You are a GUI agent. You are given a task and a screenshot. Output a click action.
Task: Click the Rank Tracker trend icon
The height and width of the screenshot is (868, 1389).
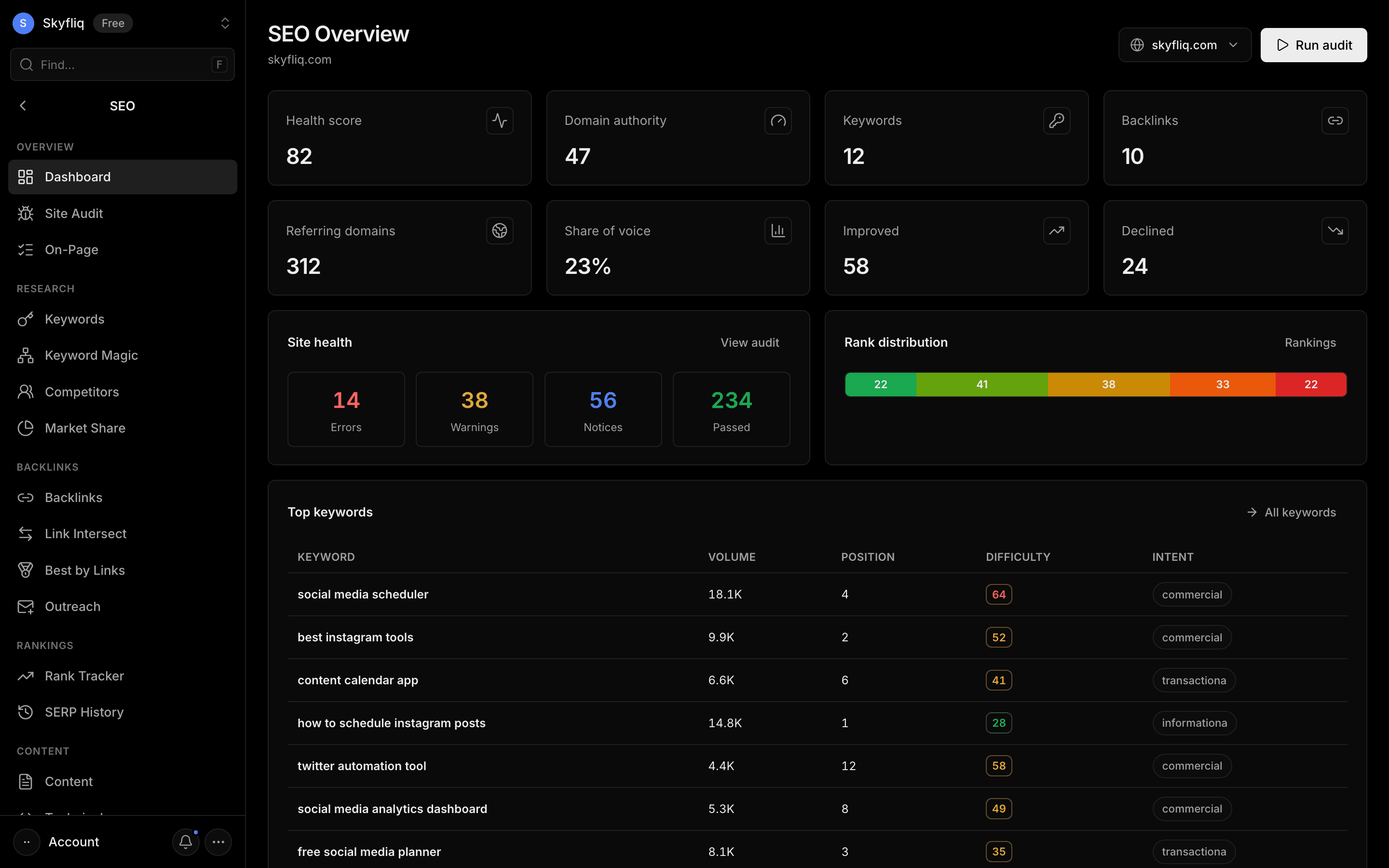point(25,676)
